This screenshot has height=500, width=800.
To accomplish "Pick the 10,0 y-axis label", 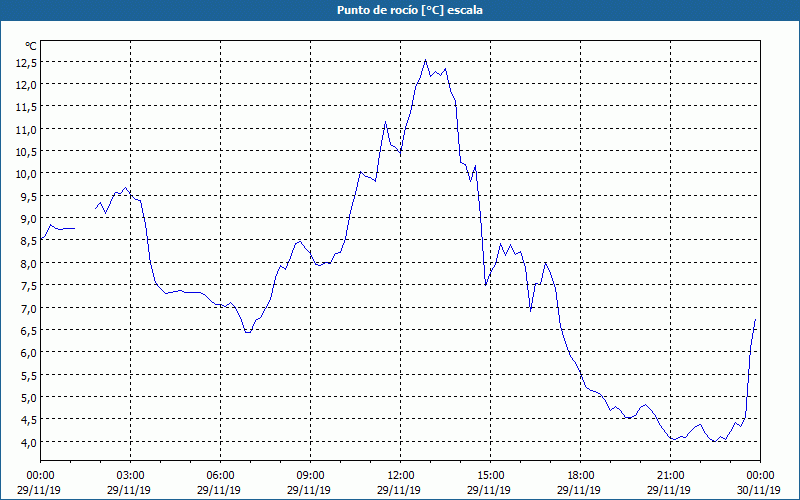I will 27,174.
